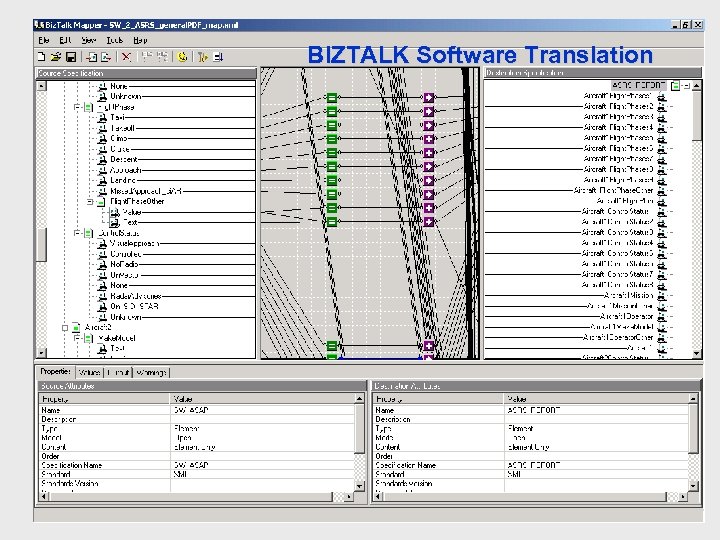Select the Value field under FlightPhaseOther

132,212
